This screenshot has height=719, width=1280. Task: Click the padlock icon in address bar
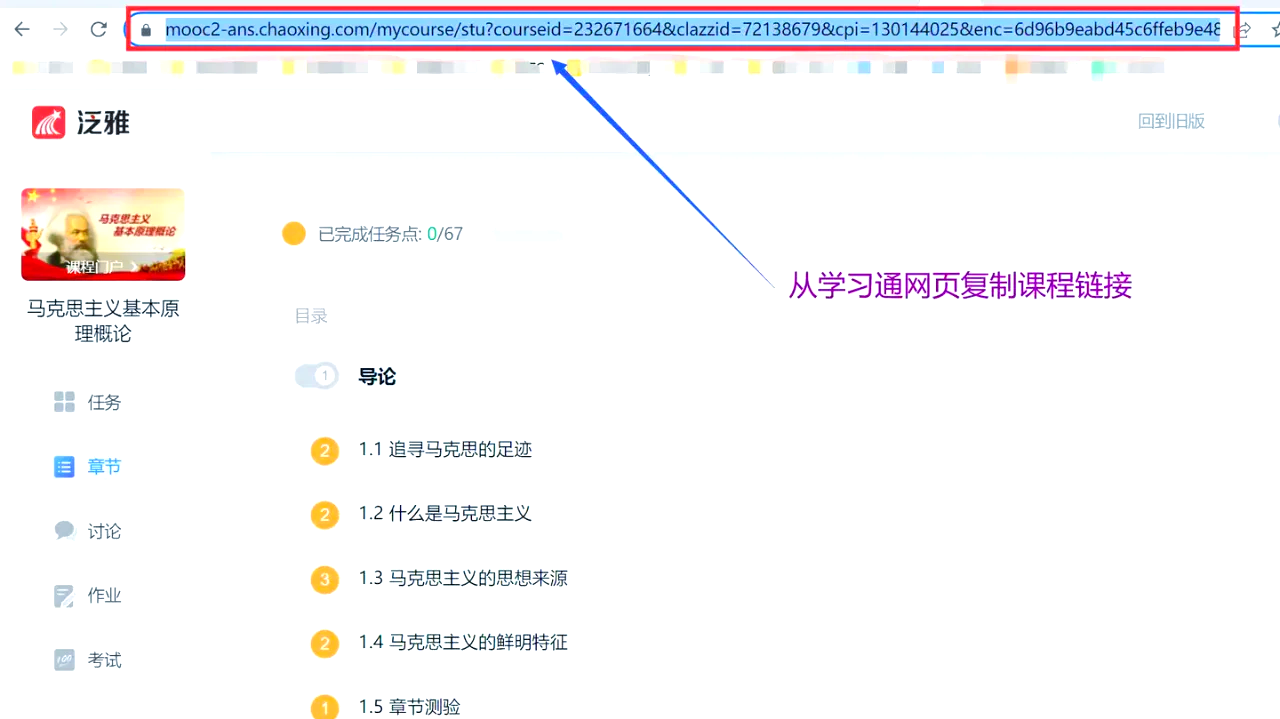[x=146, y=30]
